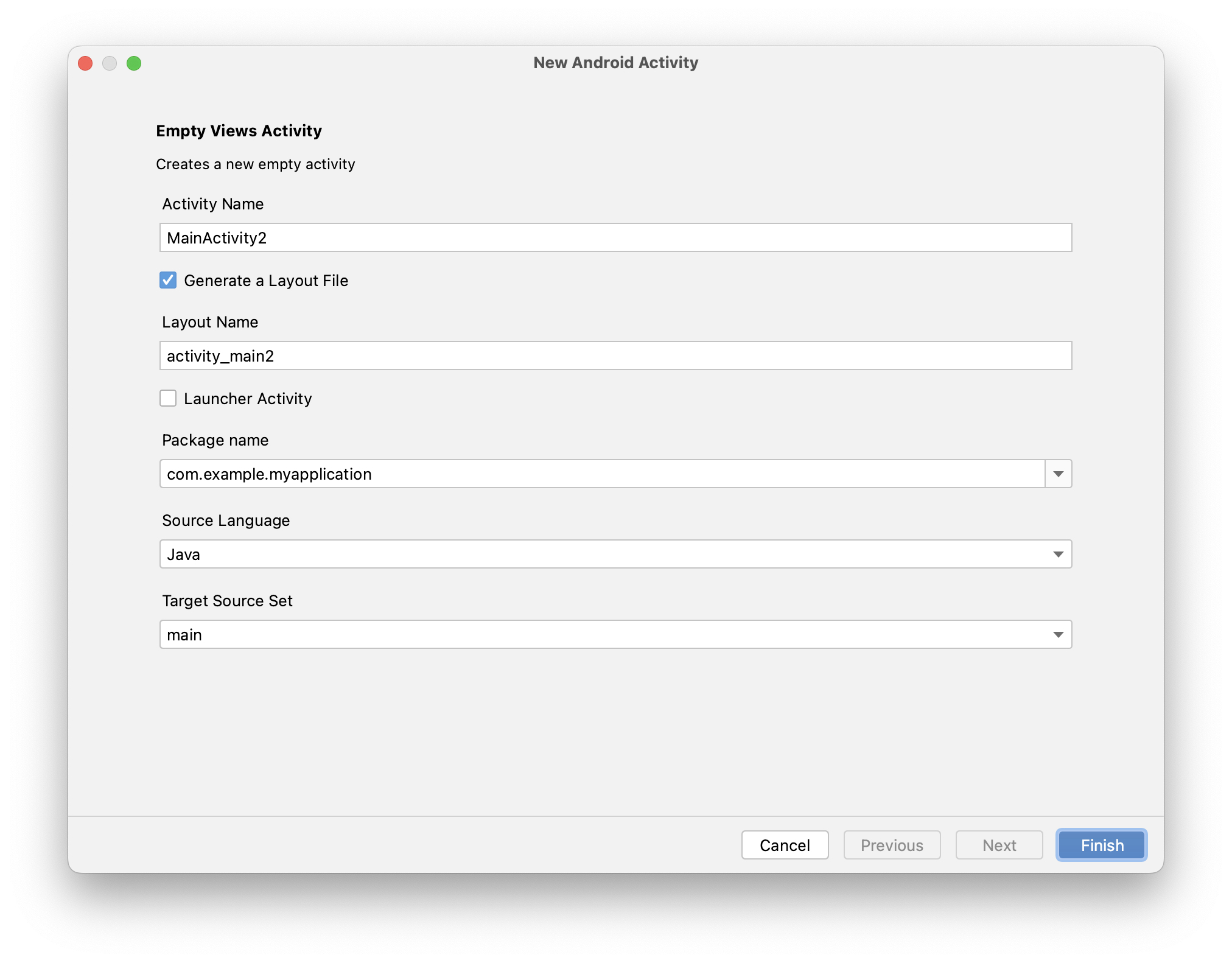
Task: Click the 'Launcher Activity' label text
Action: (248, 399)
